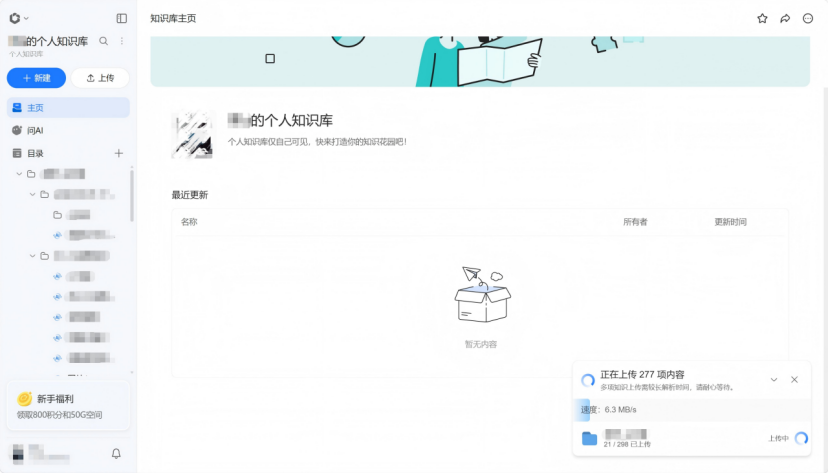Click upload spinner next to 正在上传

pos(588,380)
